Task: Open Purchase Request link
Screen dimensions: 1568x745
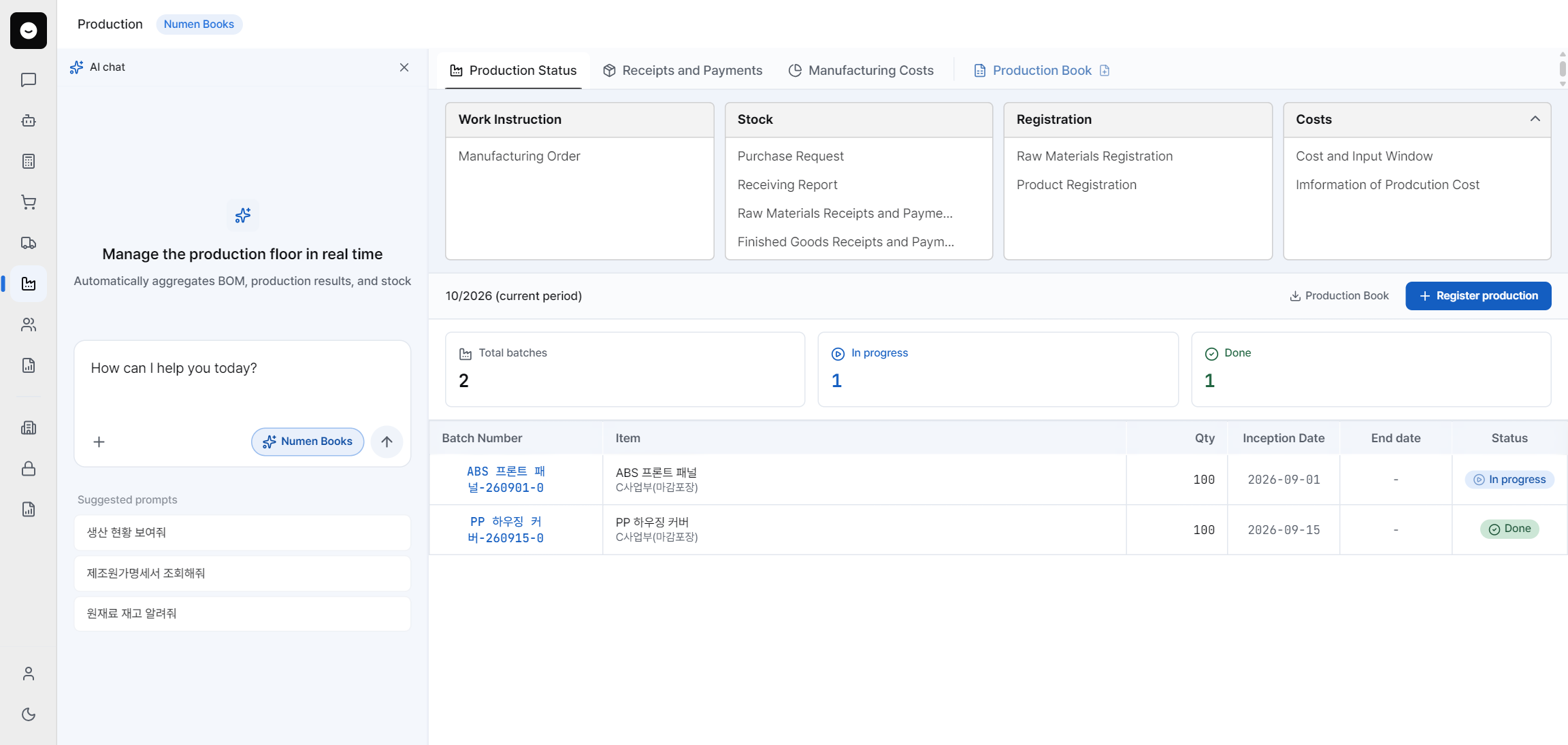Action: click(790, 156)
